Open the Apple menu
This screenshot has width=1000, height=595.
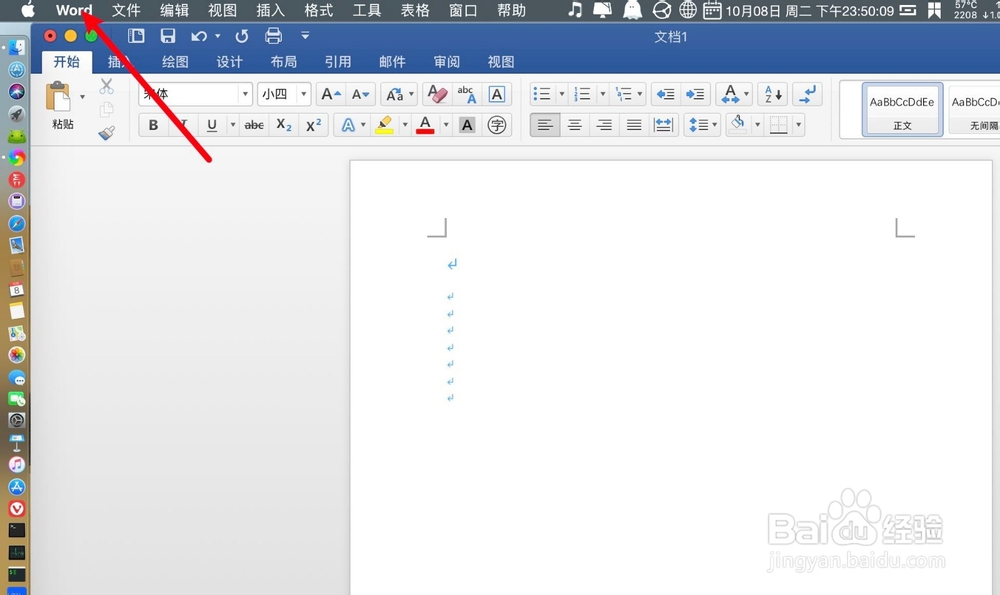click(28, 10)
